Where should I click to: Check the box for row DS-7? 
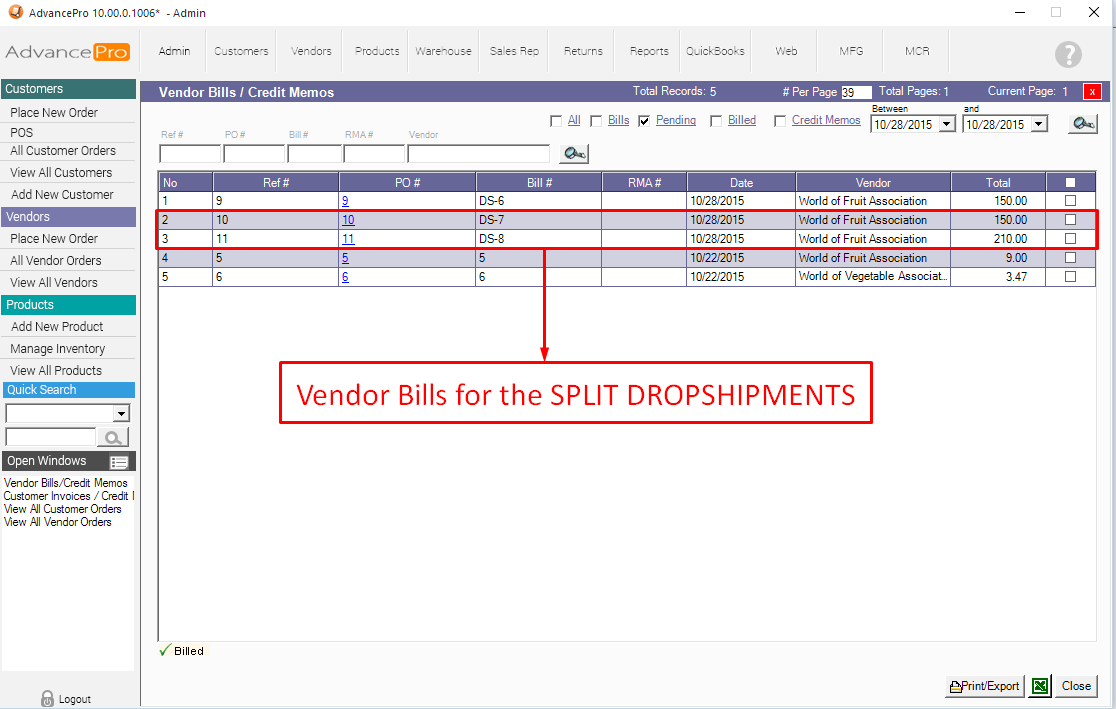pyautogui.click(x=1070, y=220)
